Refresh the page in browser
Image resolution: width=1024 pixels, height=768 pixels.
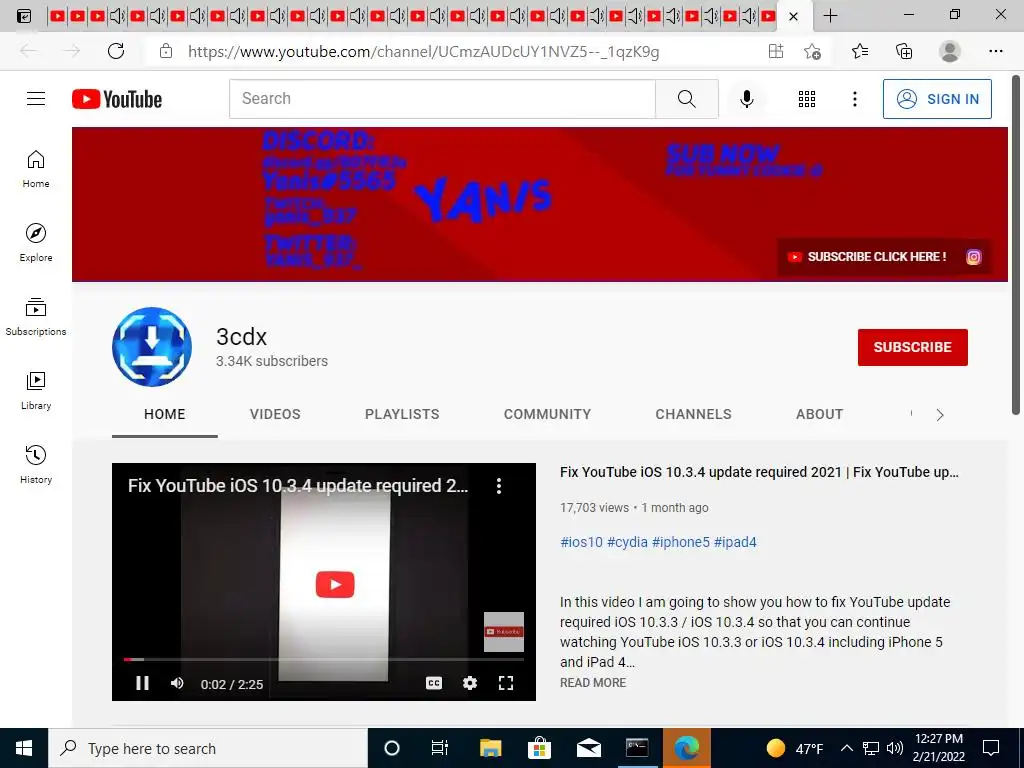tap(116, 51)
